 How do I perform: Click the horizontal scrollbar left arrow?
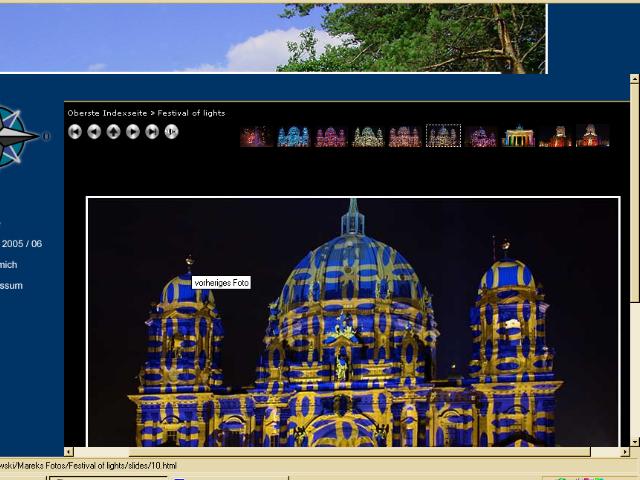coord(69,452)
